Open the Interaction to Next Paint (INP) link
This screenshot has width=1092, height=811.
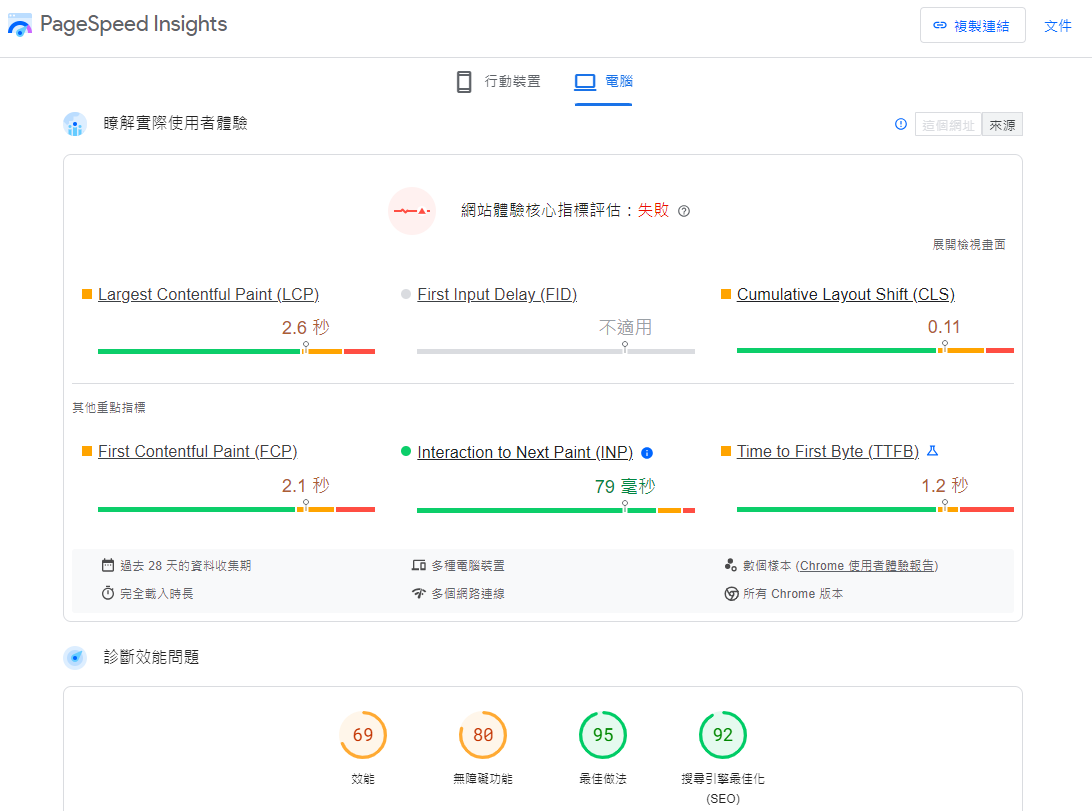pyautogui.click(x=525, y=452)
